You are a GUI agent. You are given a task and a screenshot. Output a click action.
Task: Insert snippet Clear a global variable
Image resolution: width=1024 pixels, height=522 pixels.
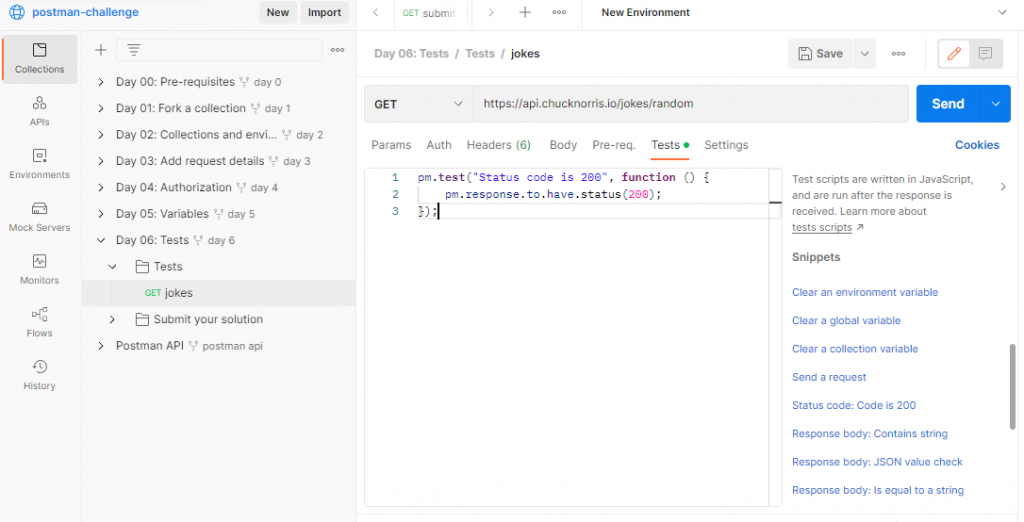coord(846,320)
